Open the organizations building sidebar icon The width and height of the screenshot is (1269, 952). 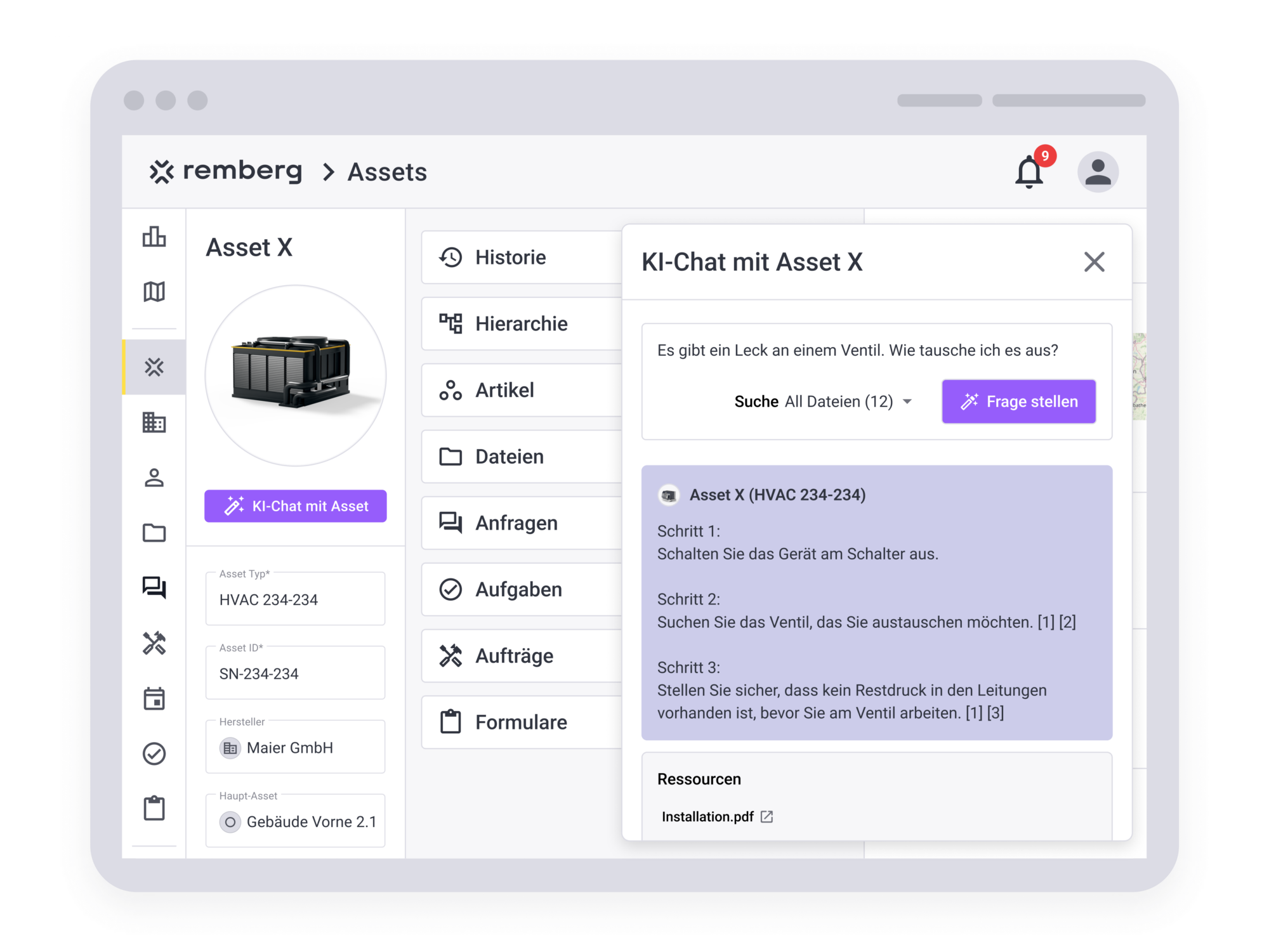[154, 422]
